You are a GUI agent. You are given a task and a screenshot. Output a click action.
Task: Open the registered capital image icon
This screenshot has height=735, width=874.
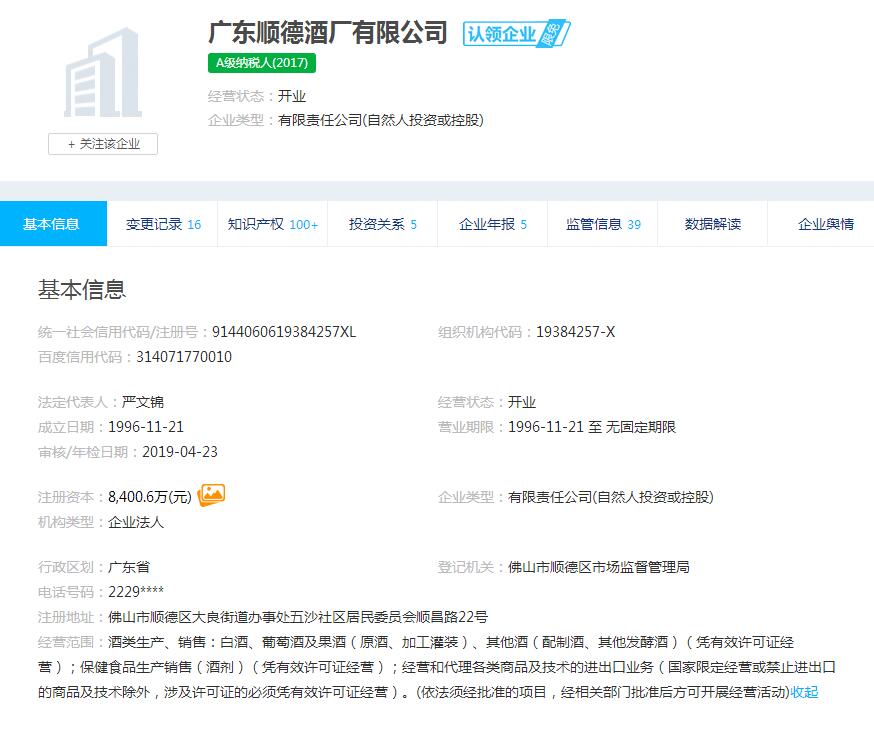point(211,495)
